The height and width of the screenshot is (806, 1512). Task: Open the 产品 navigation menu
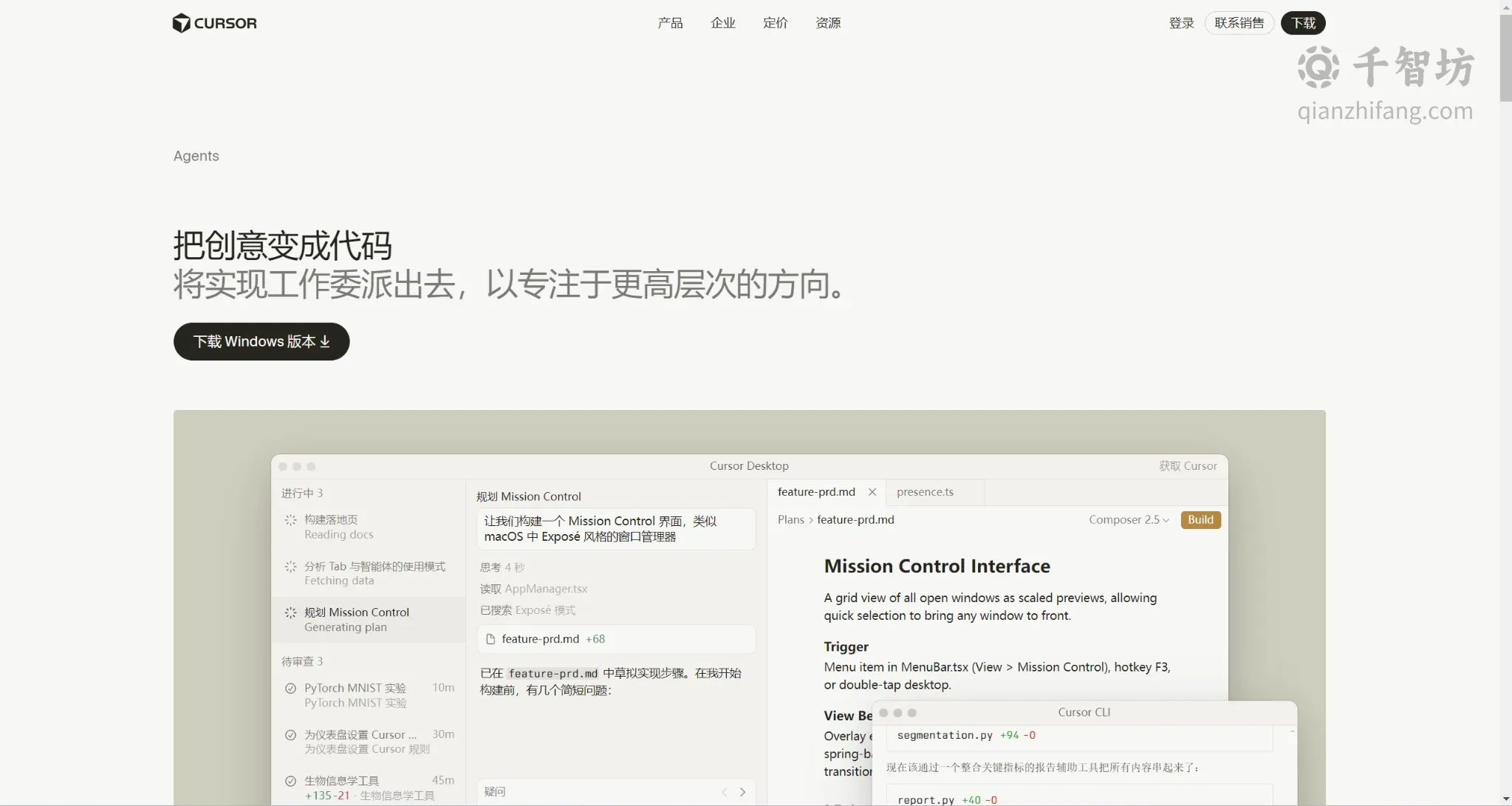point(670,23)
